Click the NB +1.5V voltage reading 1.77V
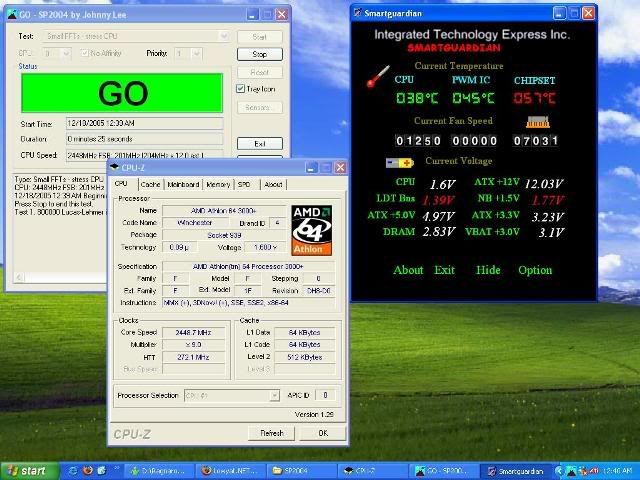Screen dimensions: 640x480 548,200
